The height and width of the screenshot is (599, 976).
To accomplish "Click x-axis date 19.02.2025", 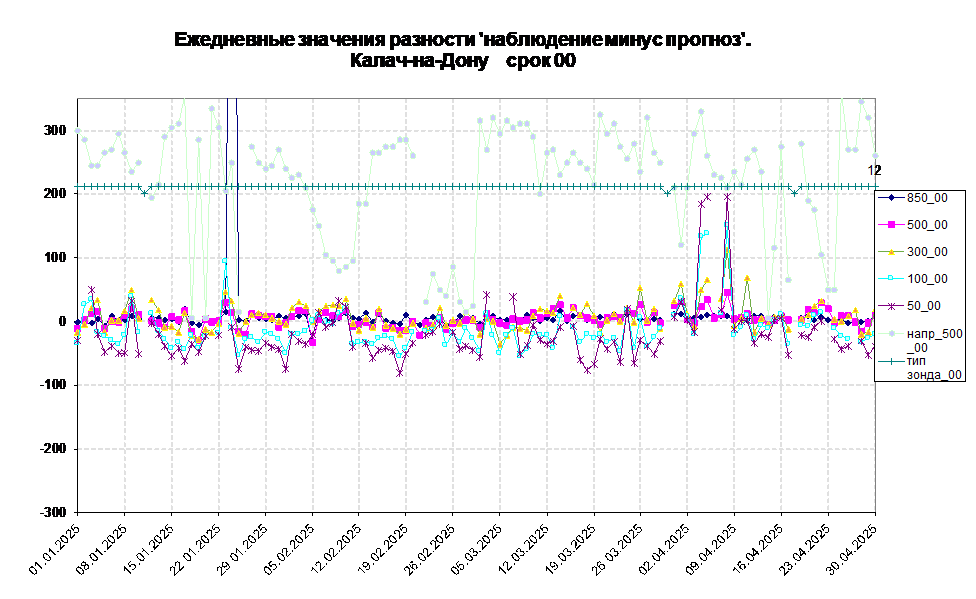I will pyautogui.click(x=383, y=548).
